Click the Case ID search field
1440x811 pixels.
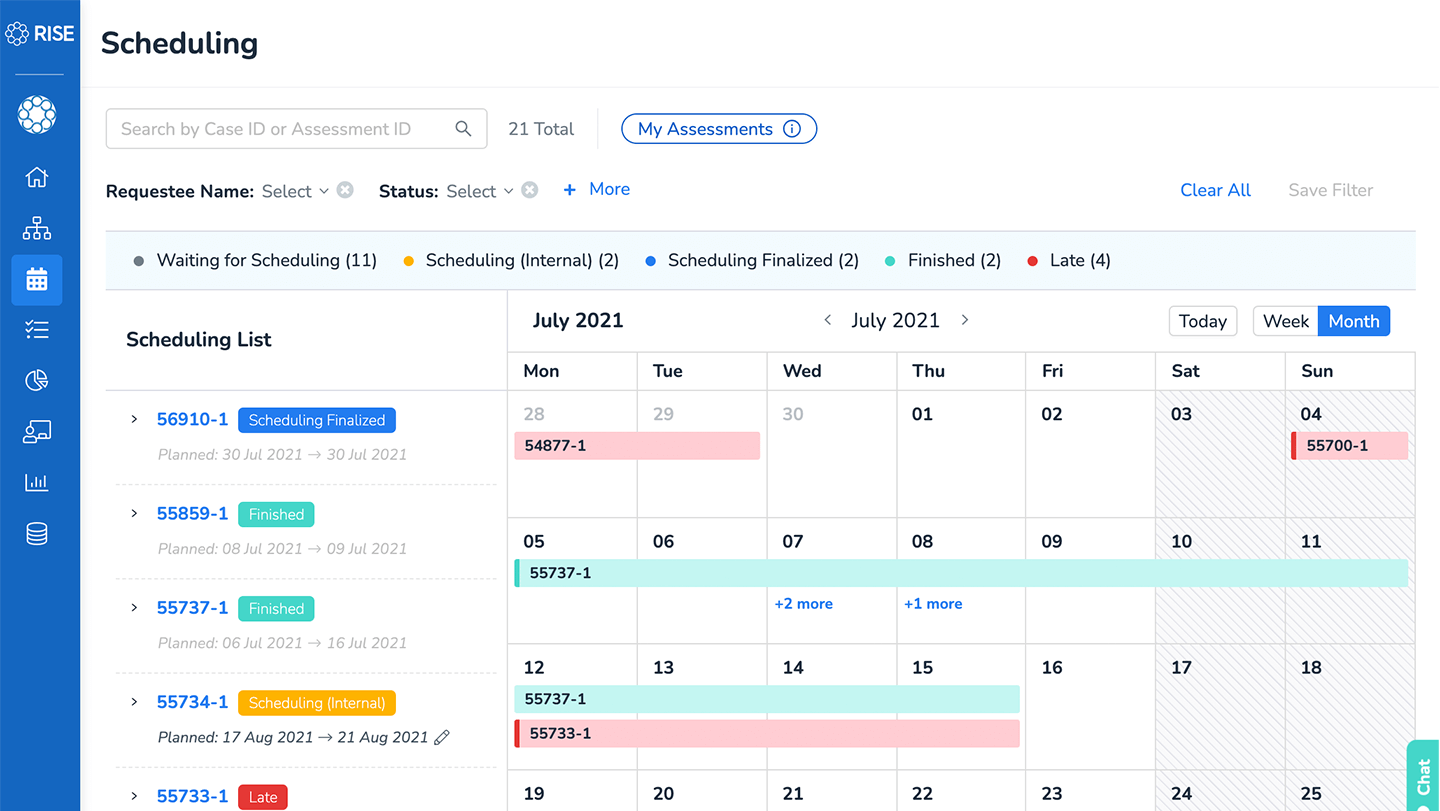[280, 129]
